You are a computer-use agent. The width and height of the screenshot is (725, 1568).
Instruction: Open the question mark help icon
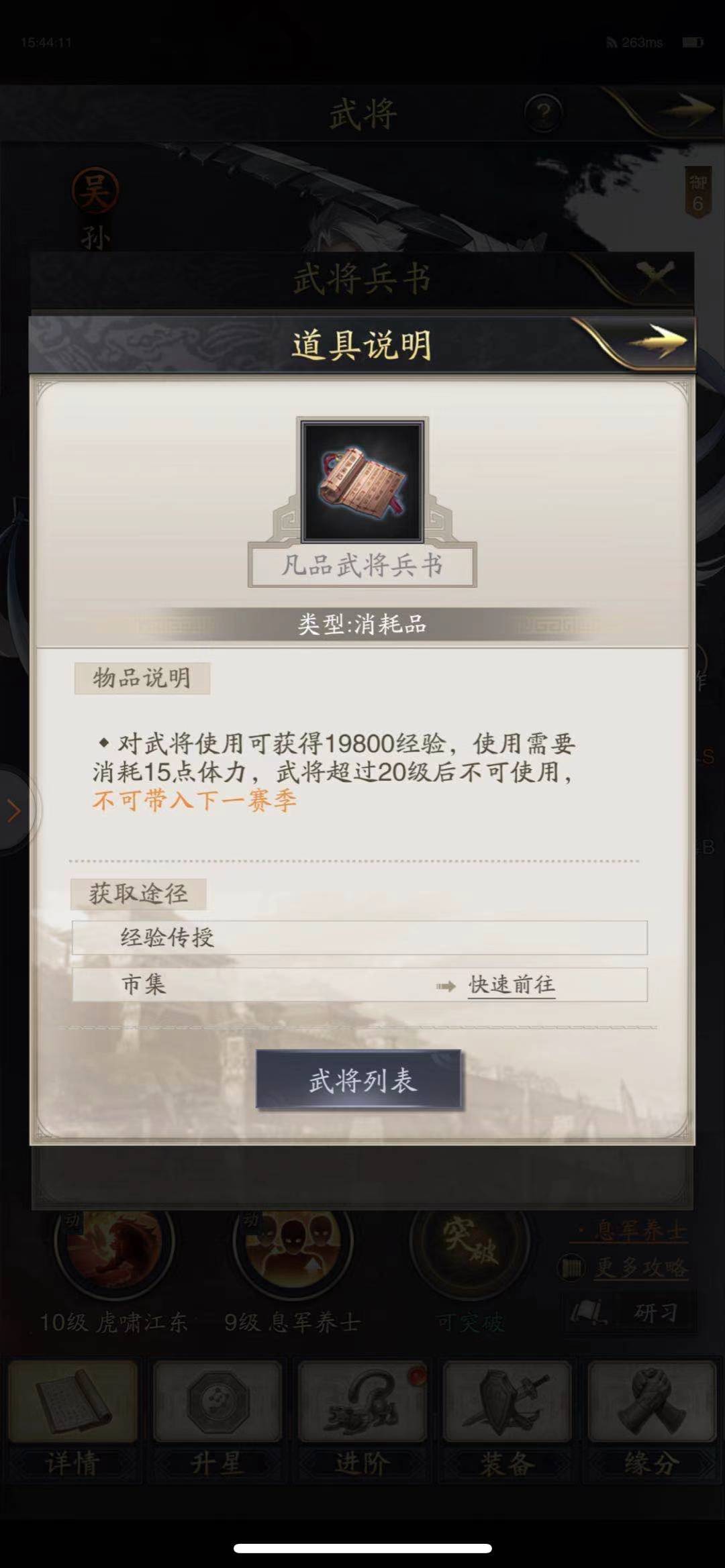click(543, 113)
